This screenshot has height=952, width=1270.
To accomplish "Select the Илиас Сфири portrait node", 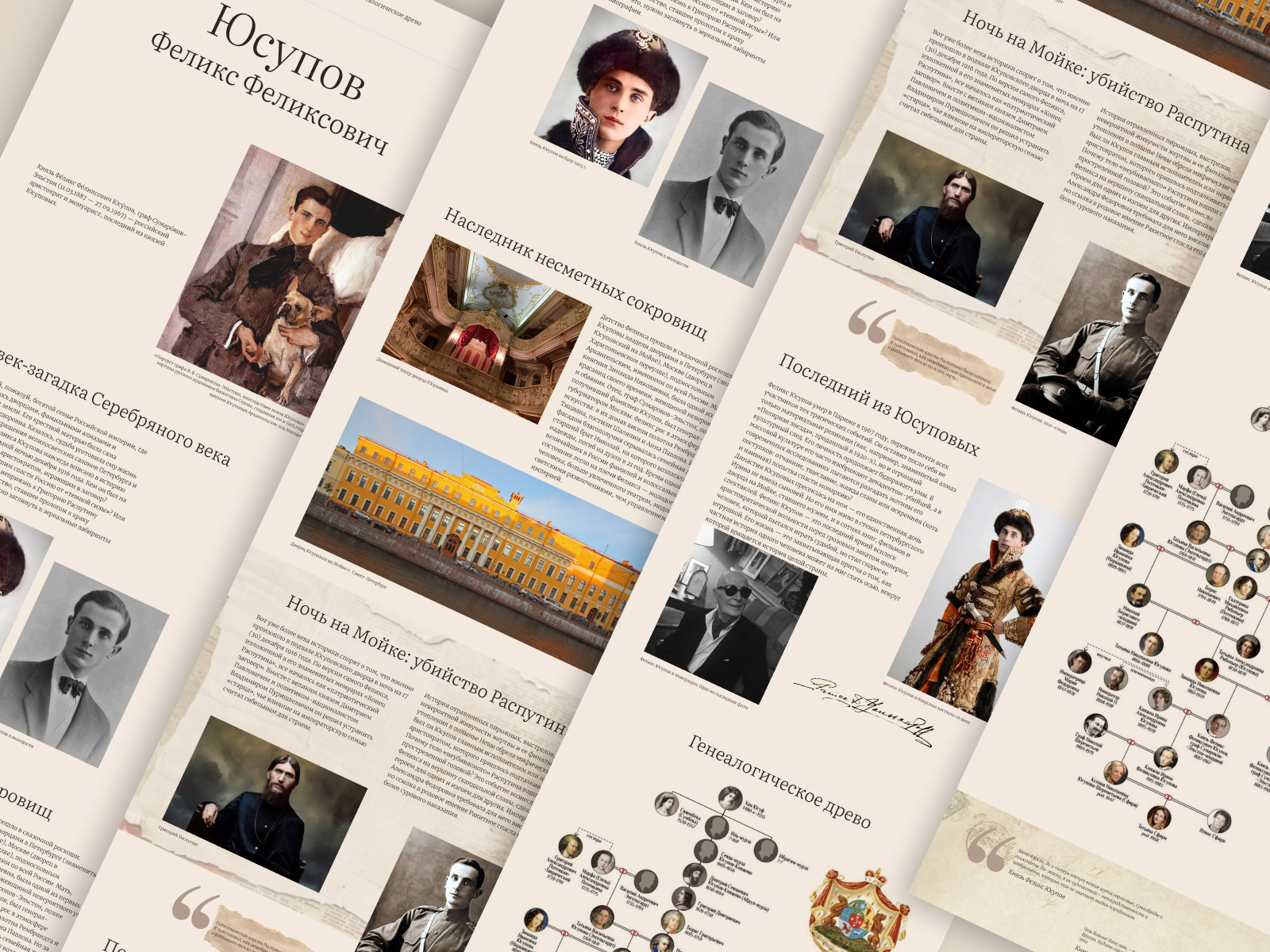I will tap(1219, 821).
